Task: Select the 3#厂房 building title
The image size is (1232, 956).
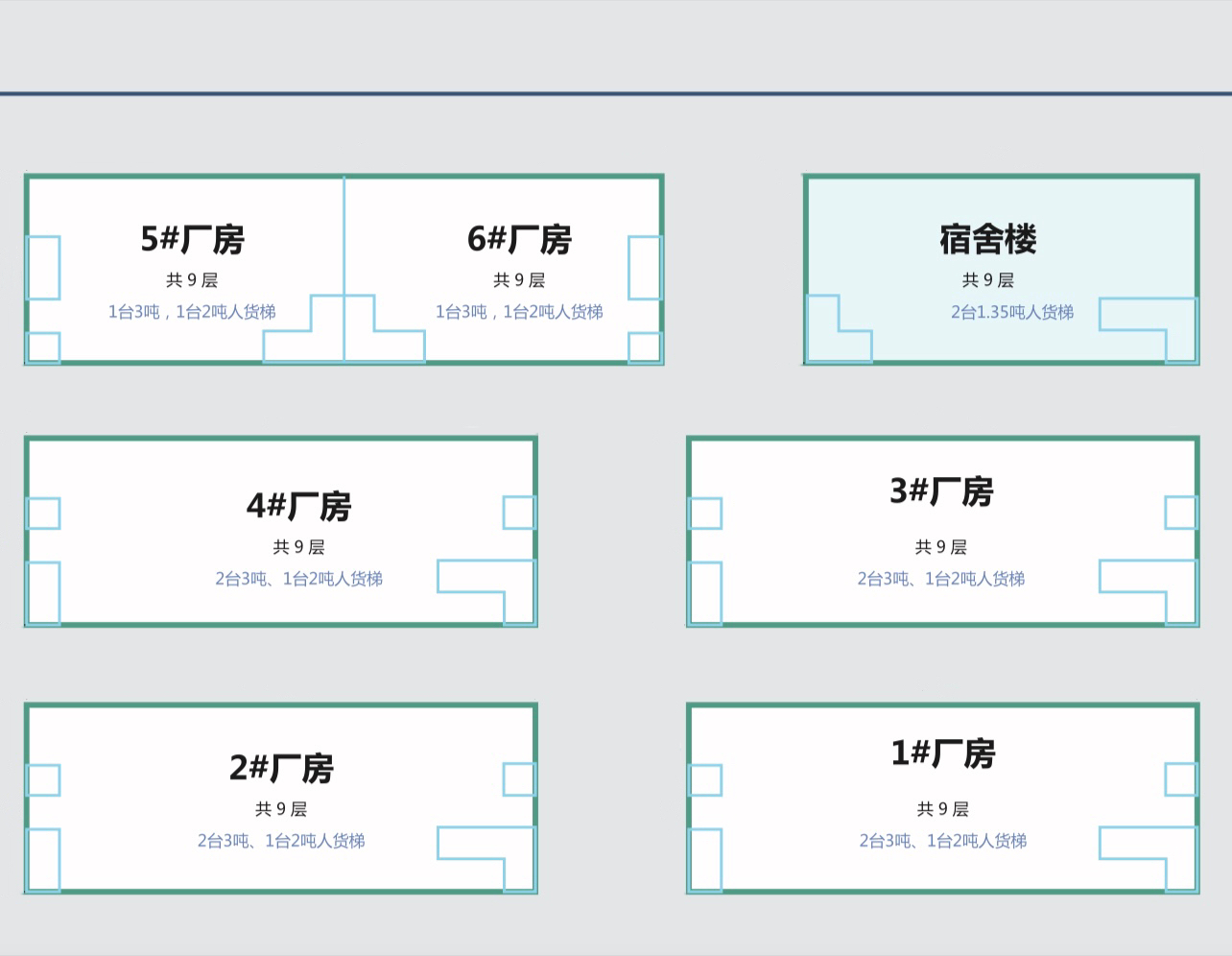Action: 941,490
